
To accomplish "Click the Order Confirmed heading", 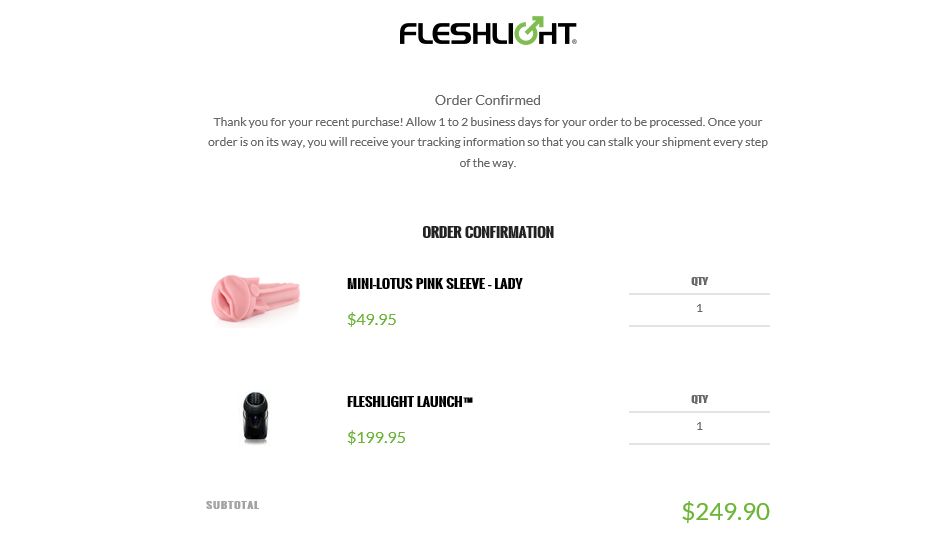I will (x=487, y=100).
